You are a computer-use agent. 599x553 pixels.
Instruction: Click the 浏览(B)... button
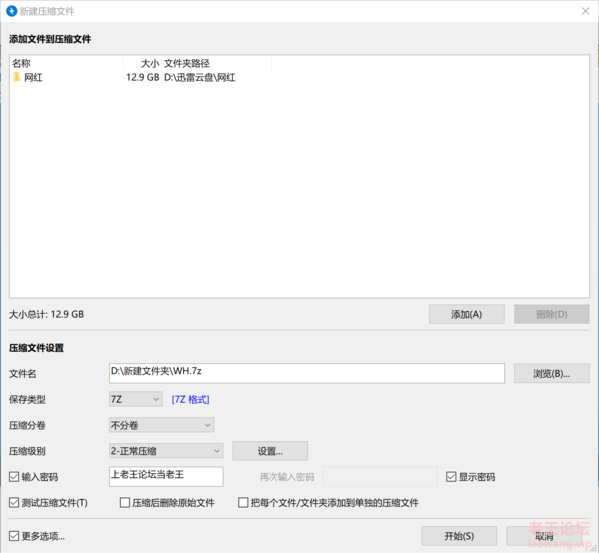[x=552, y=374]
